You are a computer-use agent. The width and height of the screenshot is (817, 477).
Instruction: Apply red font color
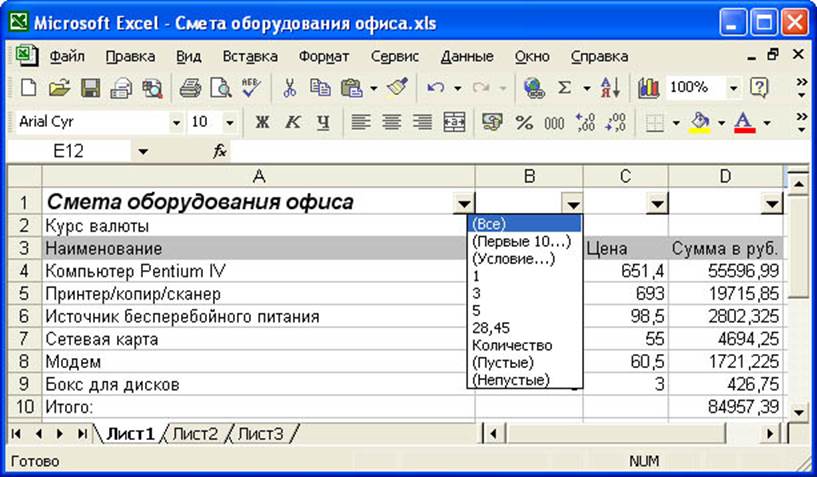click(x=745, y=123)
